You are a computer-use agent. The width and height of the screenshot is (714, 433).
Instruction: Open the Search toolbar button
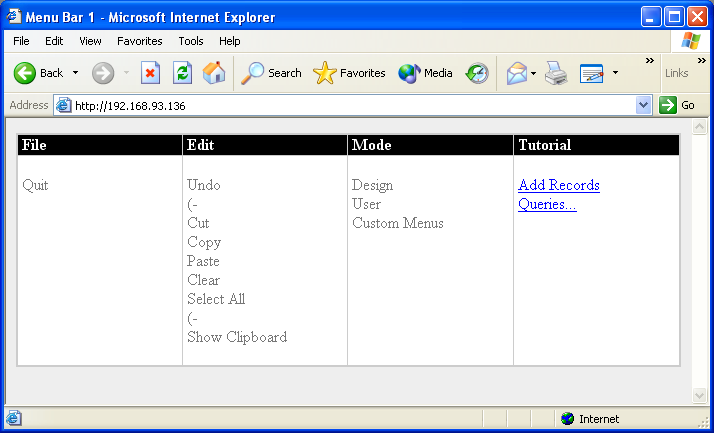(272, 73)
